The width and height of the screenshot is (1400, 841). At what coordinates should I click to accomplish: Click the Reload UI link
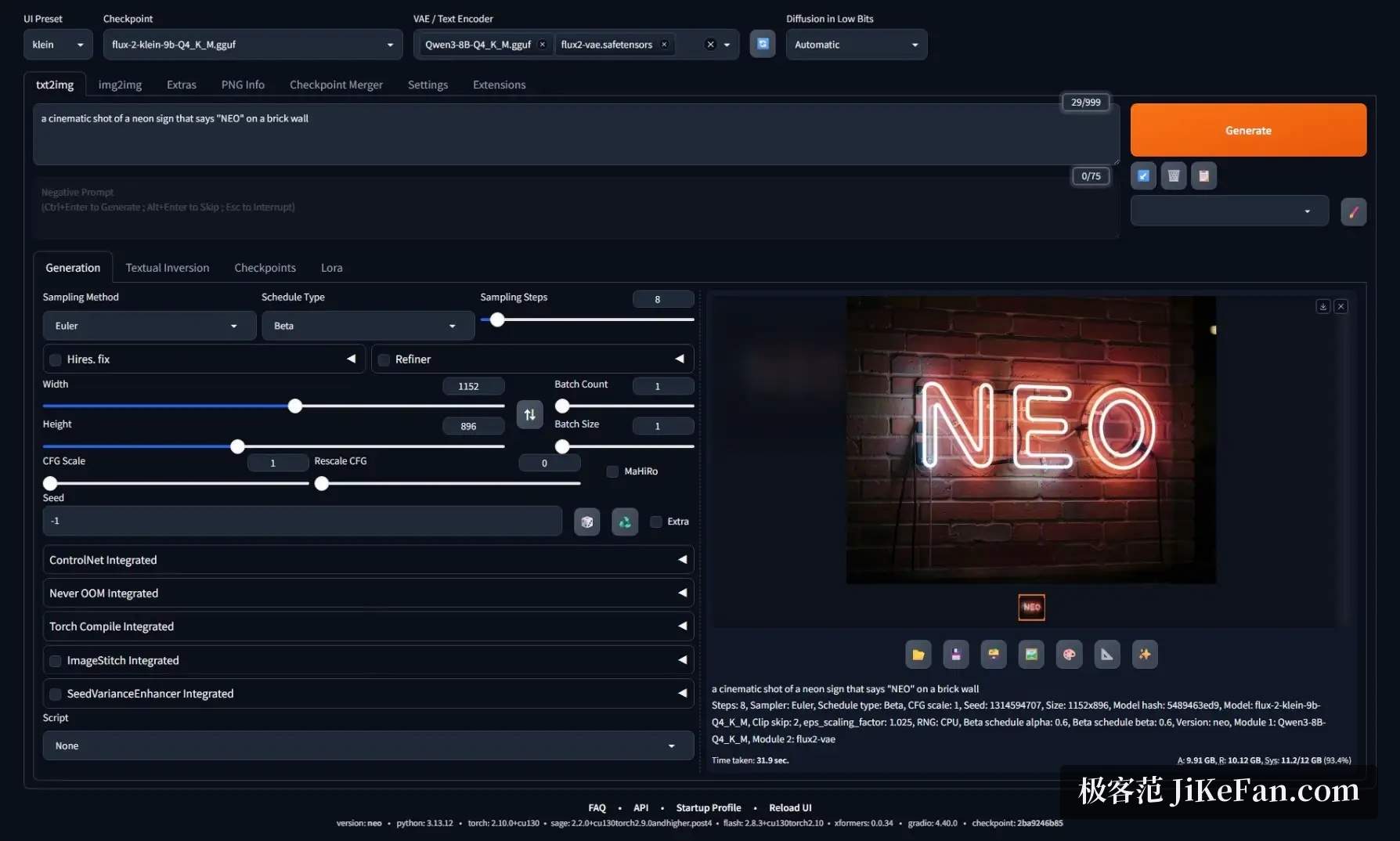tap(790, 808)
